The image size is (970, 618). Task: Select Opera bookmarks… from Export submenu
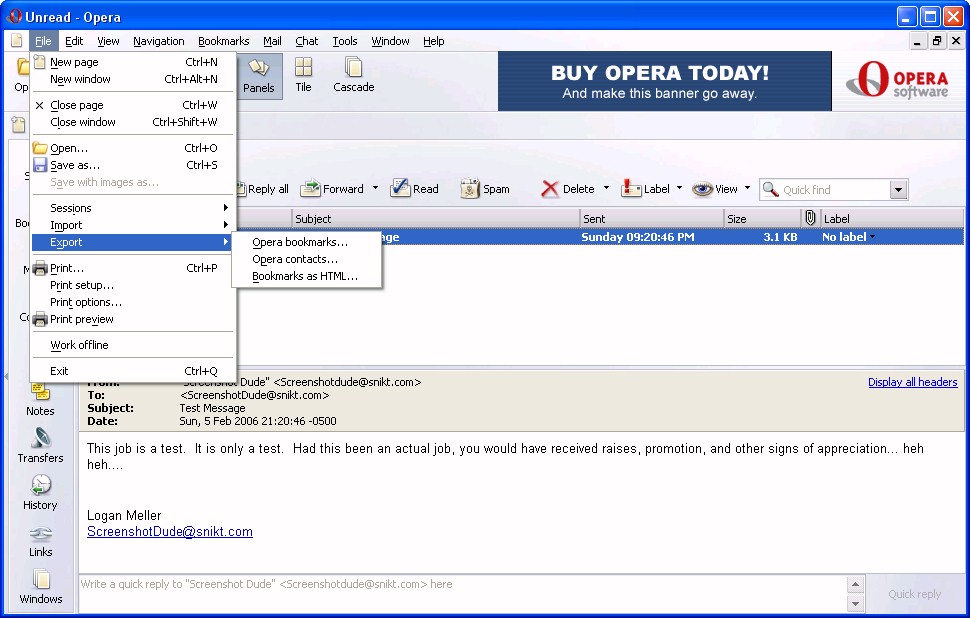[300, 242]
